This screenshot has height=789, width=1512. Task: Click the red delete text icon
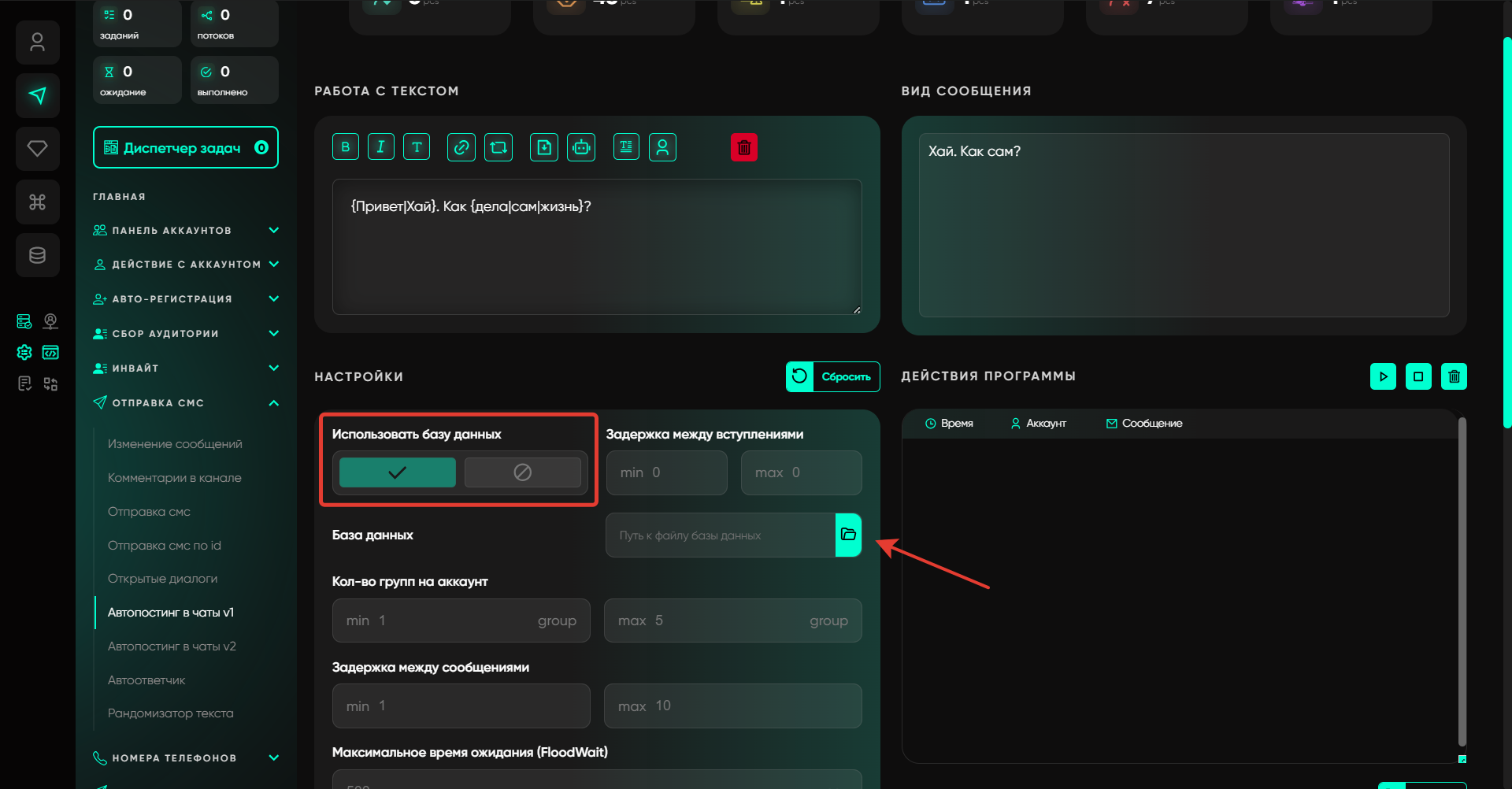(743, 147)
